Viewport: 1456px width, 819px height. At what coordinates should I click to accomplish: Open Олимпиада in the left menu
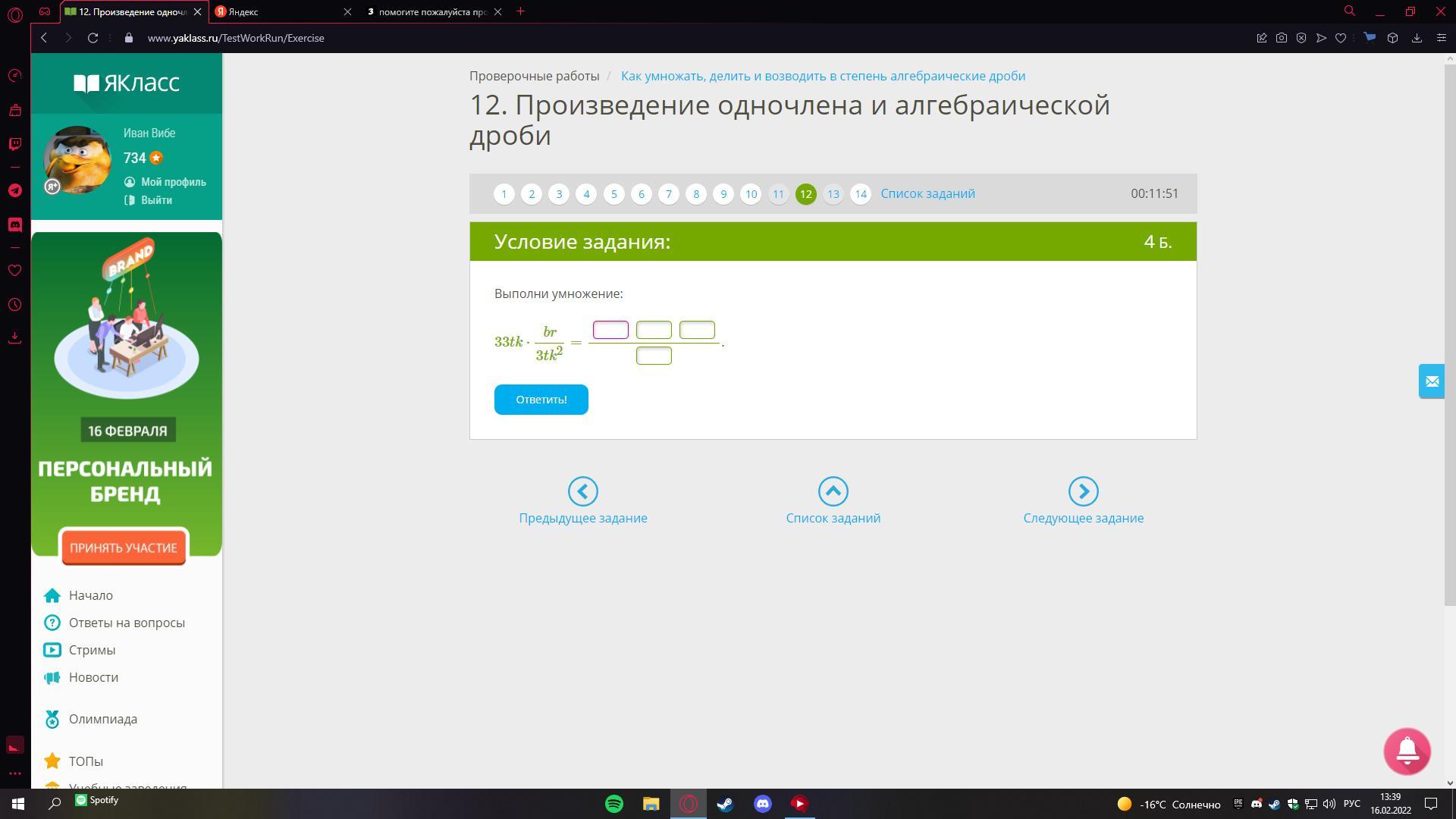(102, 719)
